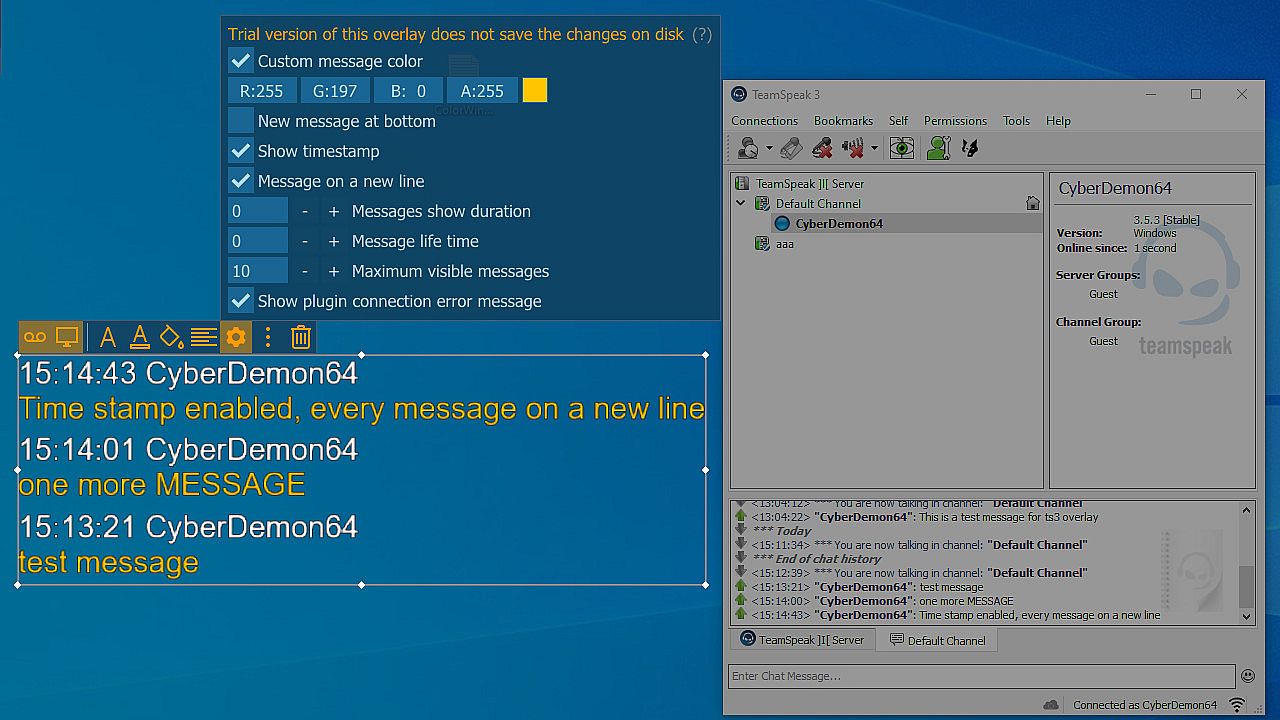Click the chat log scroll down arrow
Viewport: 1280px width, 720px height.
click(x=1247, y=616)
